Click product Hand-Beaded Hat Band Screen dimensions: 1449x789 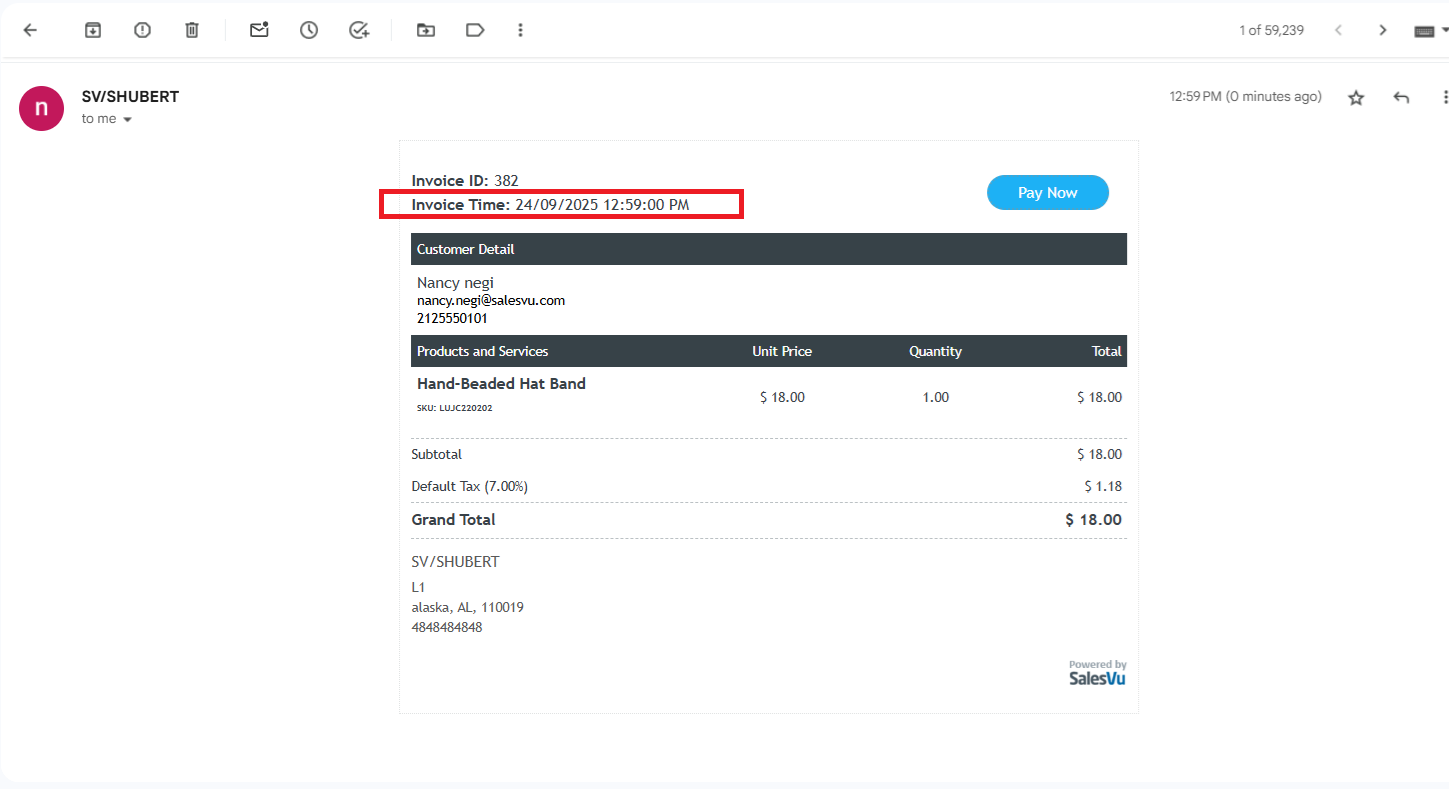point(501,384)
